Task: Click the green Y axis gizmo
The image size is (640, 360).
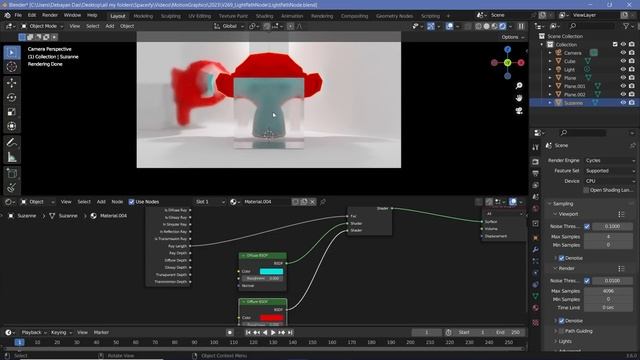Action: click(507, 63)
